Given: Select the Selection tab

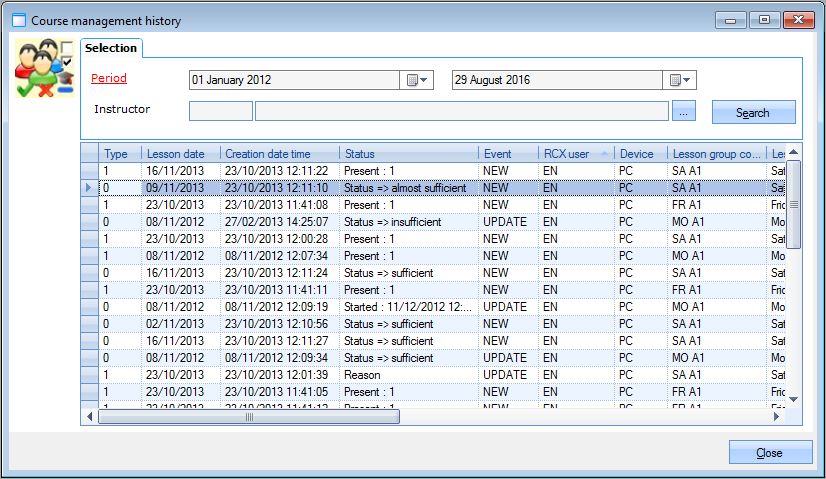Looking at the screenshot, I should click(111, 48).
